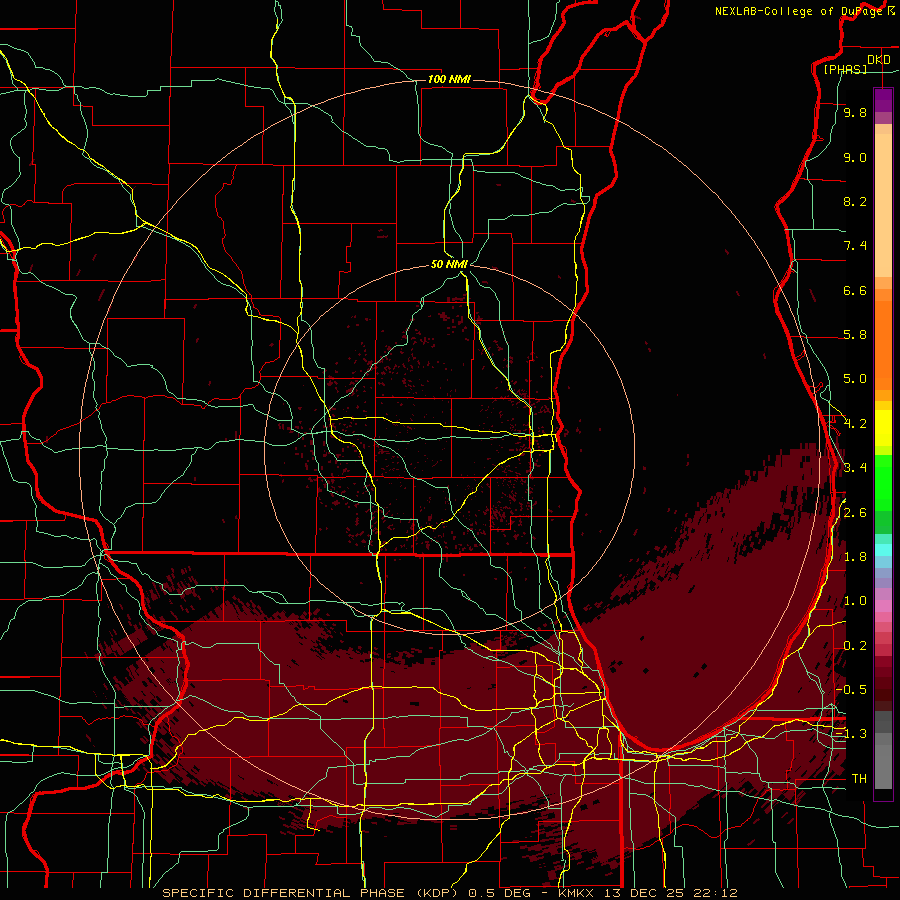Click the 50 NMI range ring label

click(x=449, y=264)
